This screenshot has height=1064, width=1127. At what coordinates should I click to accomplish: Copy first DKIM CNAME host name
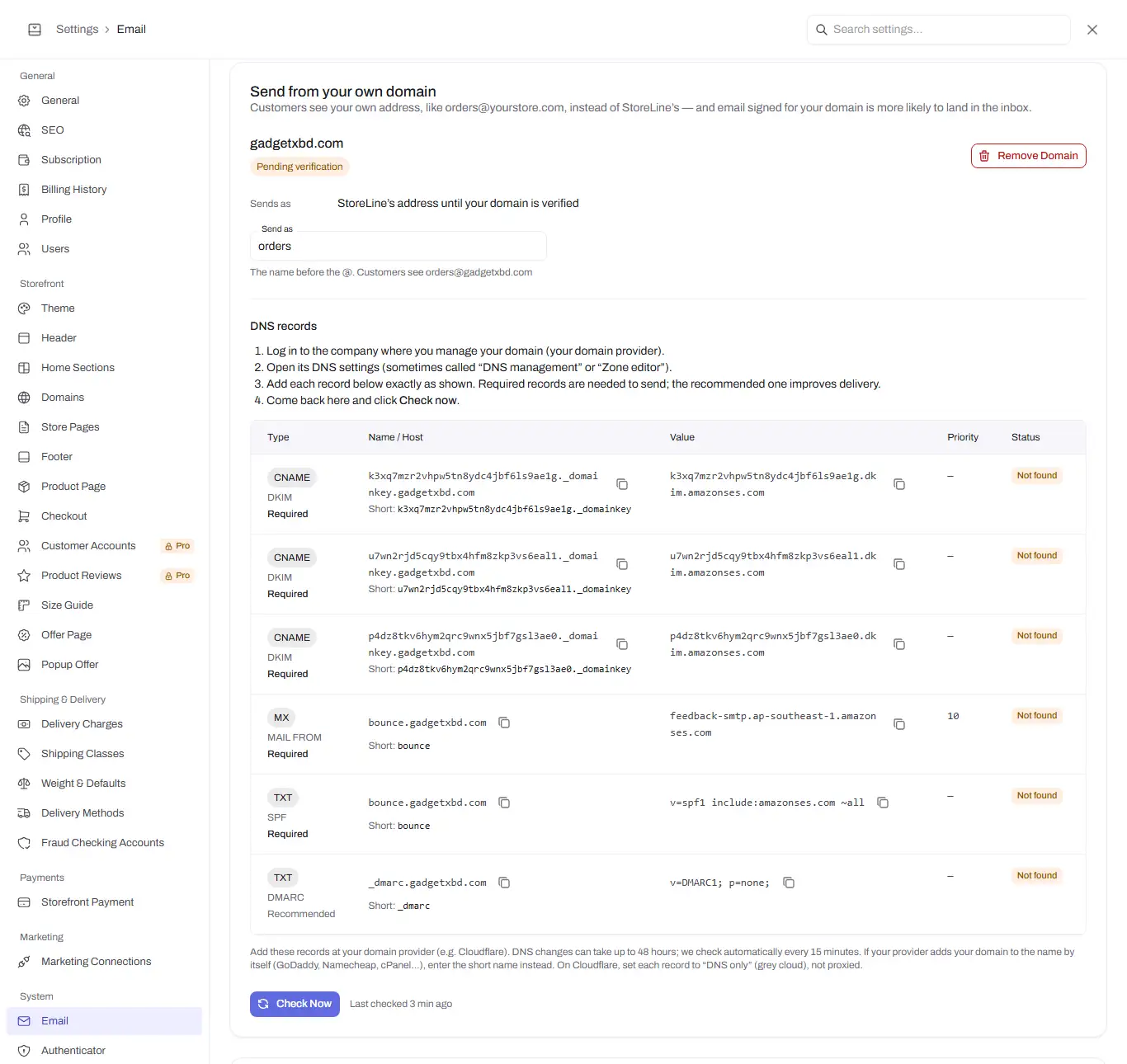tap(622, 484)
